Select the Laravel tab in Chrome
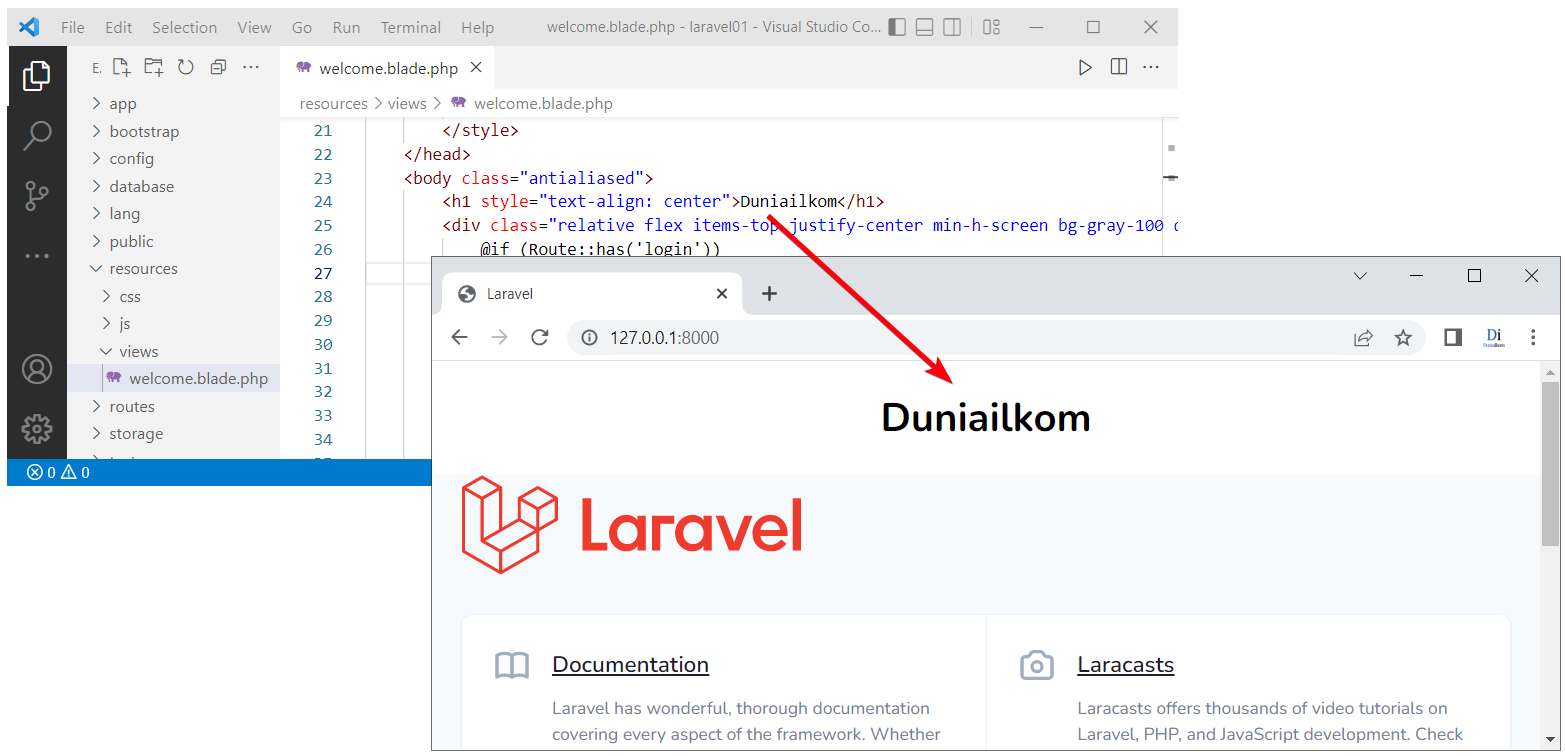 pyautogui.click(x=592, y=294)
